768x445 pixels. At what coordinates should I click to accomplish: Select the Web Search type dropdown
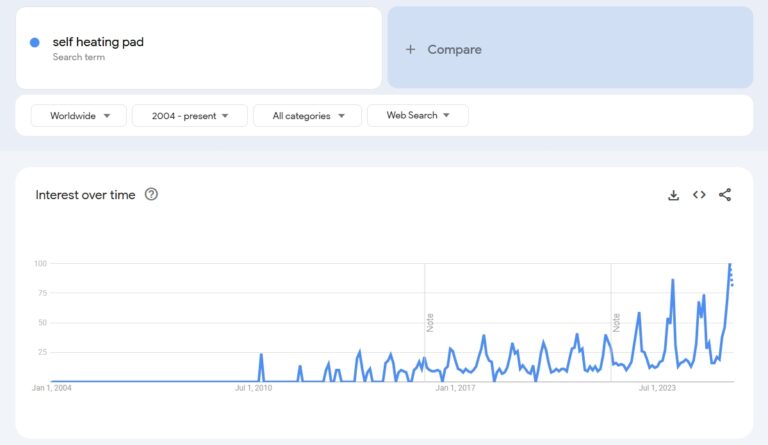(417, 116)
